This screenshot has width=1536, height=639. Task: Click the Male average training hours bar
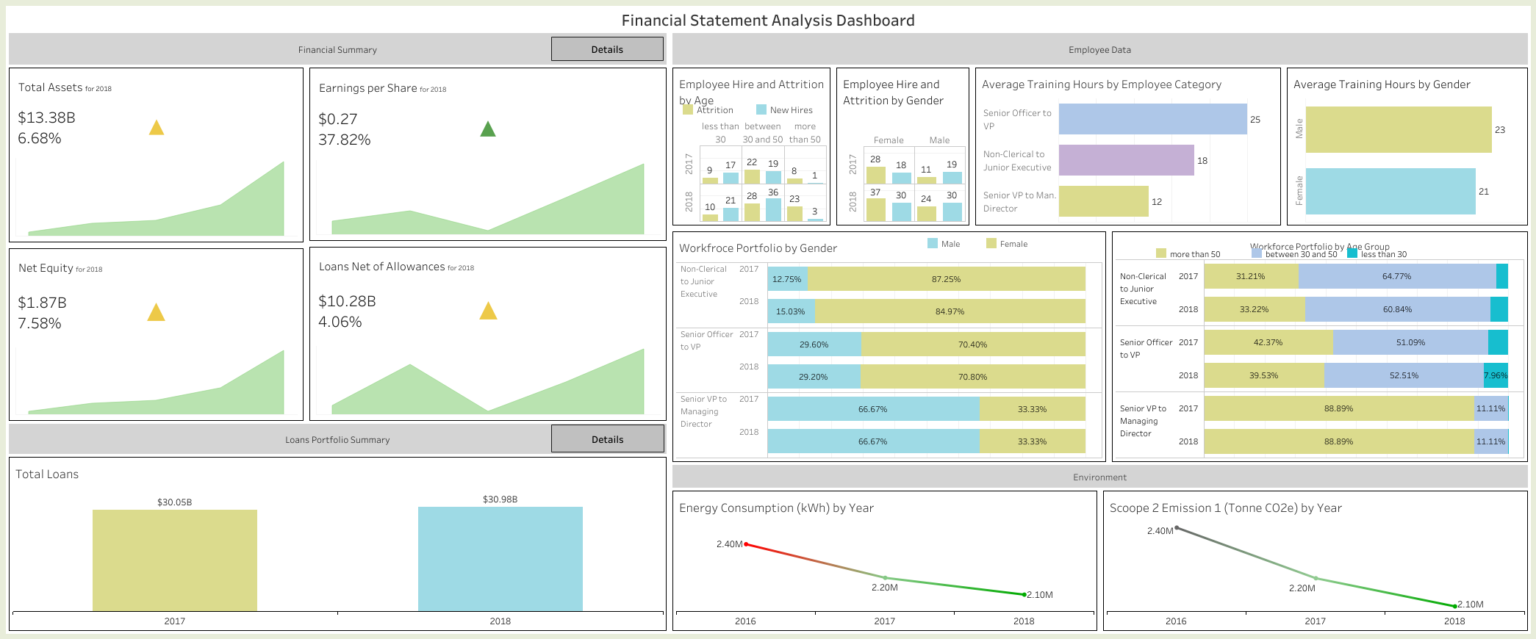pyautogui.click(x=1399, y=130)
